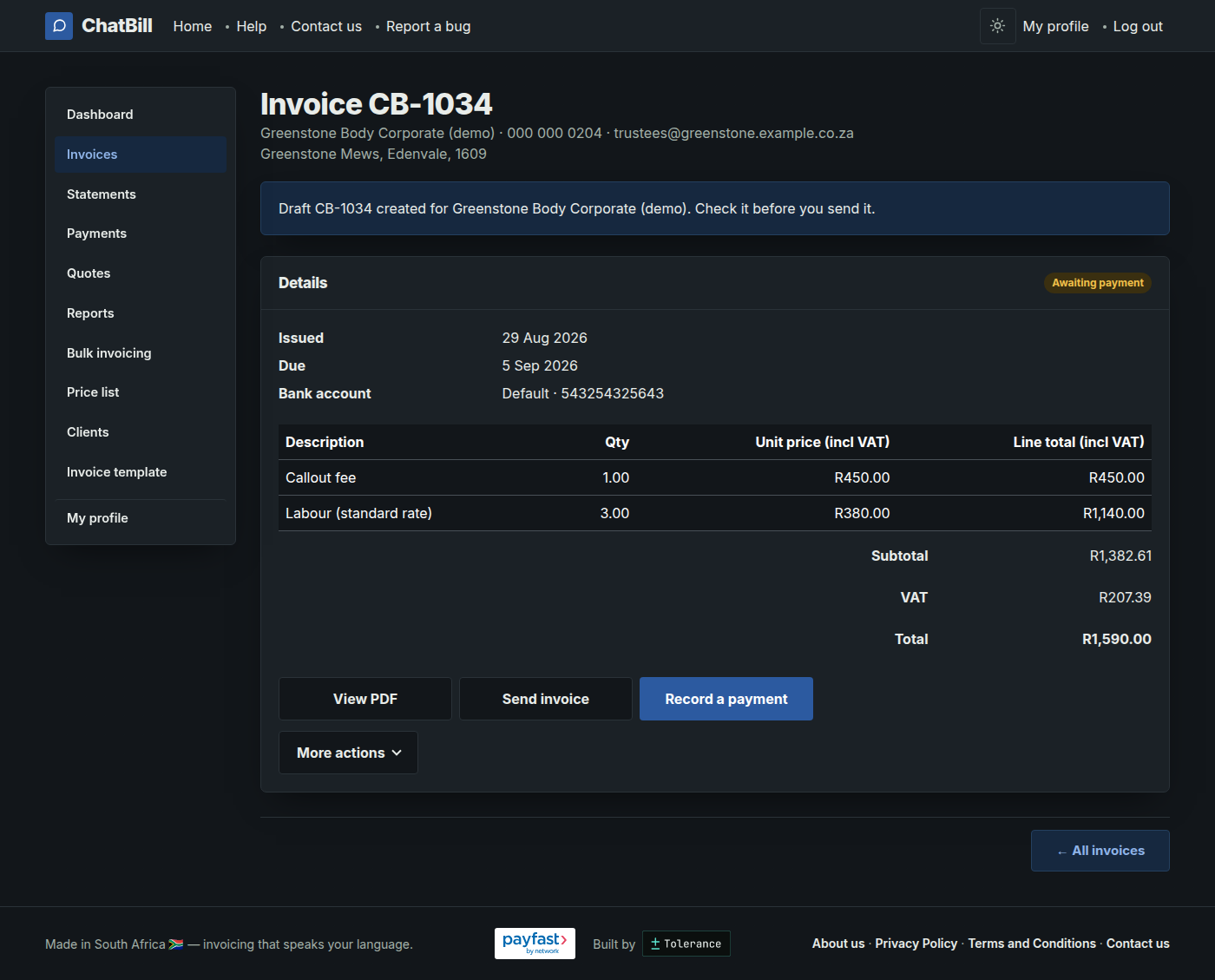
Task: Toggle the light/dark theme sun icon
Action: 998,26
